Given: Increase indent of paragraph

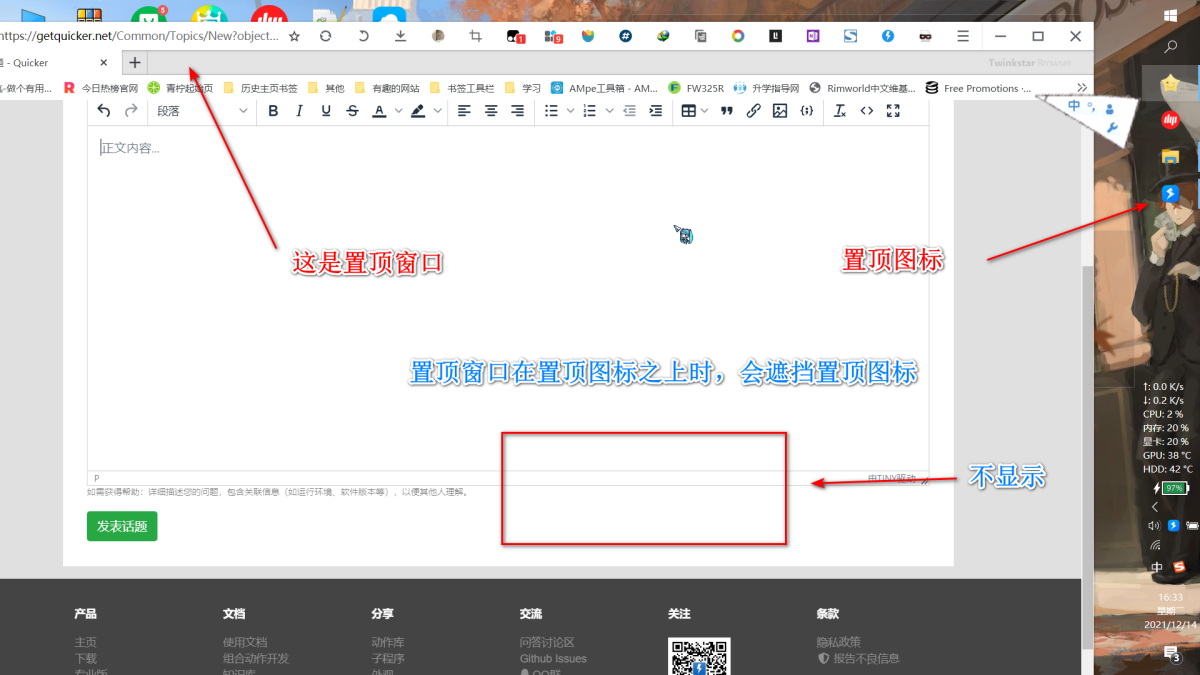Looking at the screenshot, I should 656,111.
